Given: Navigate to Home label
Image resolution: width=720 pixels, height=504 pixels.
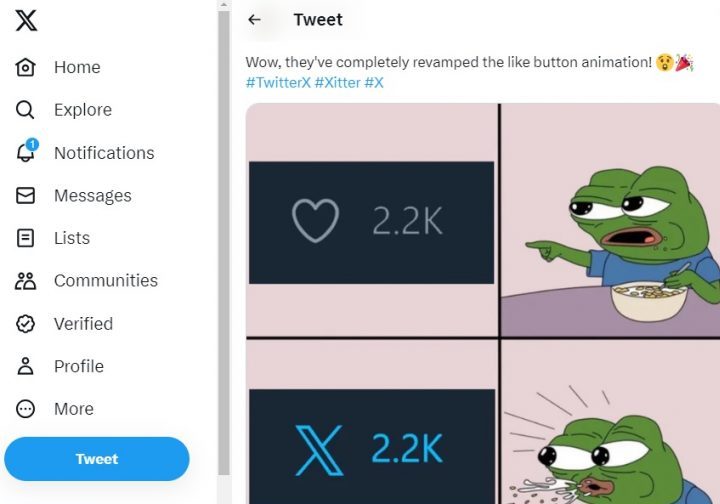Looking at the screenshot, I should coord(77,67).
